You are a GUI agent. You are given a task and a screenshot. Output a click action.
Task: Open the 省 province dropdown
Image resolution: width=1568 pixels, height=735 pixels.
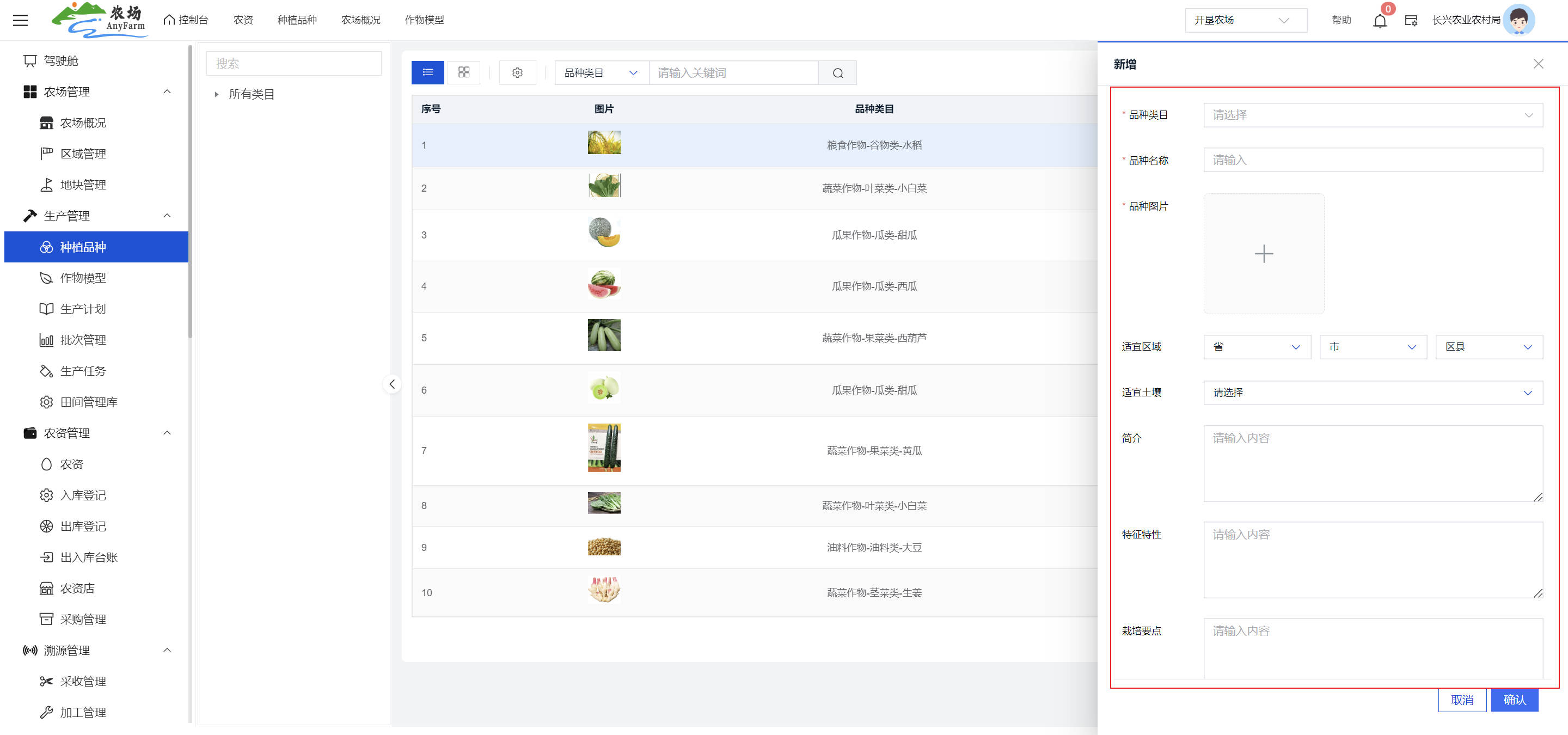coord(1257,347)
